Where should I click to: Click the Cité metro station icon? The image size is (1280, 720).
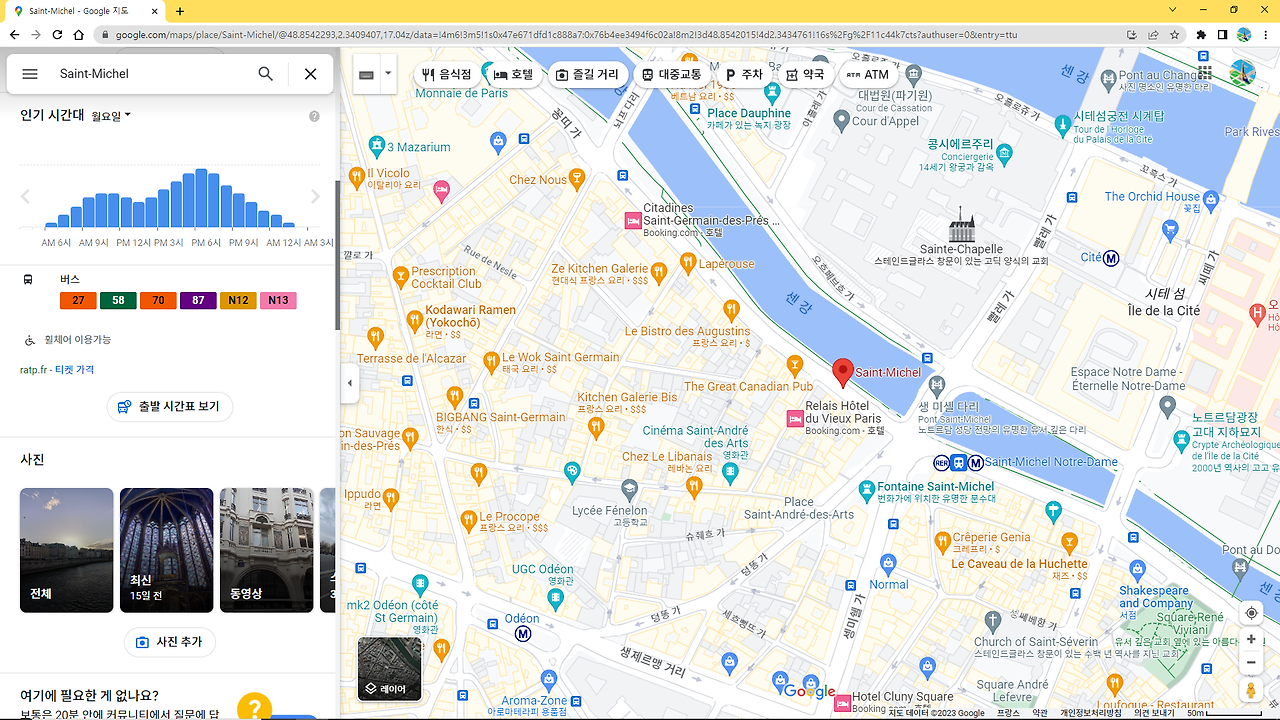[1111, 257]
